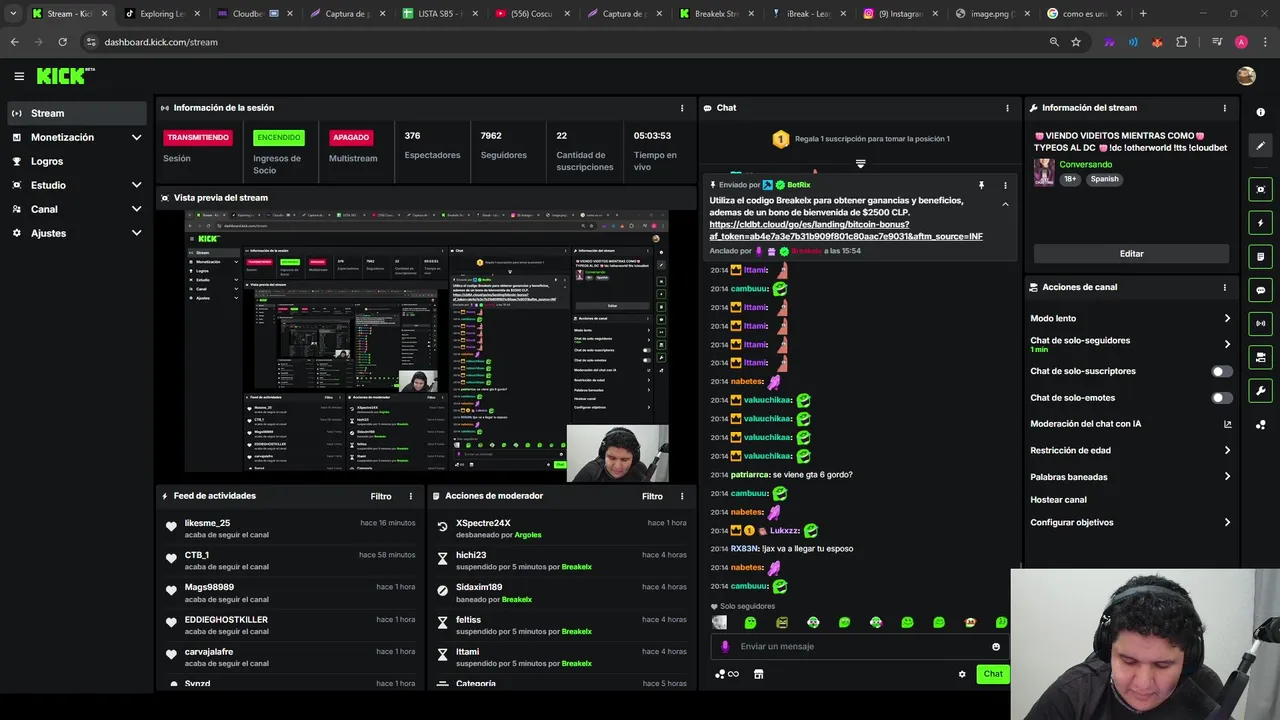Select Stream in left sidebar
Image resolution: width=1280 pixels, height=720 pixels.
pyautogui.click(x=78, y=113)
